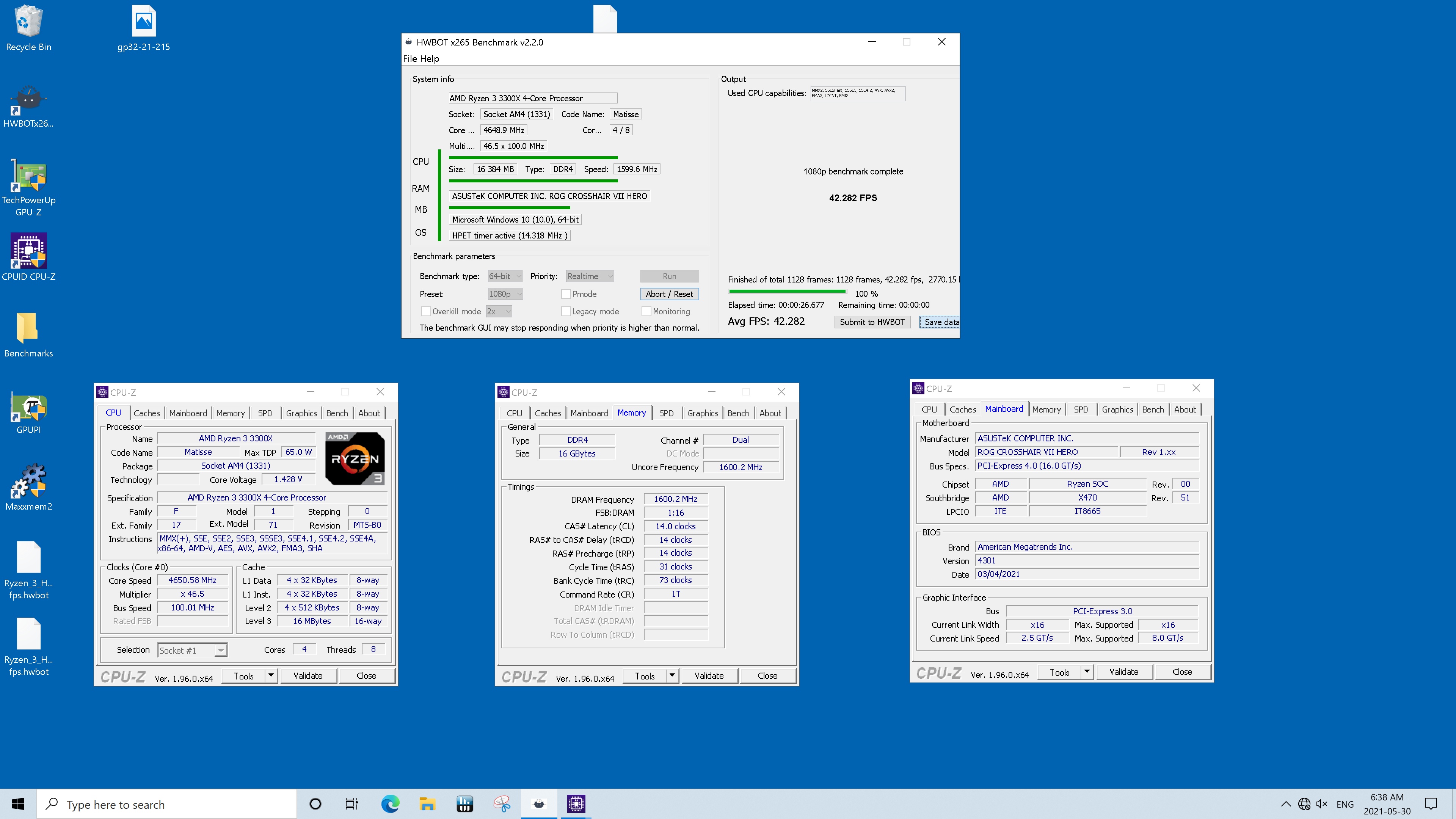The width and height of the screenshot is (1456, 819).
Task: Click the greyed-out Run button
Action: [669, 276]
